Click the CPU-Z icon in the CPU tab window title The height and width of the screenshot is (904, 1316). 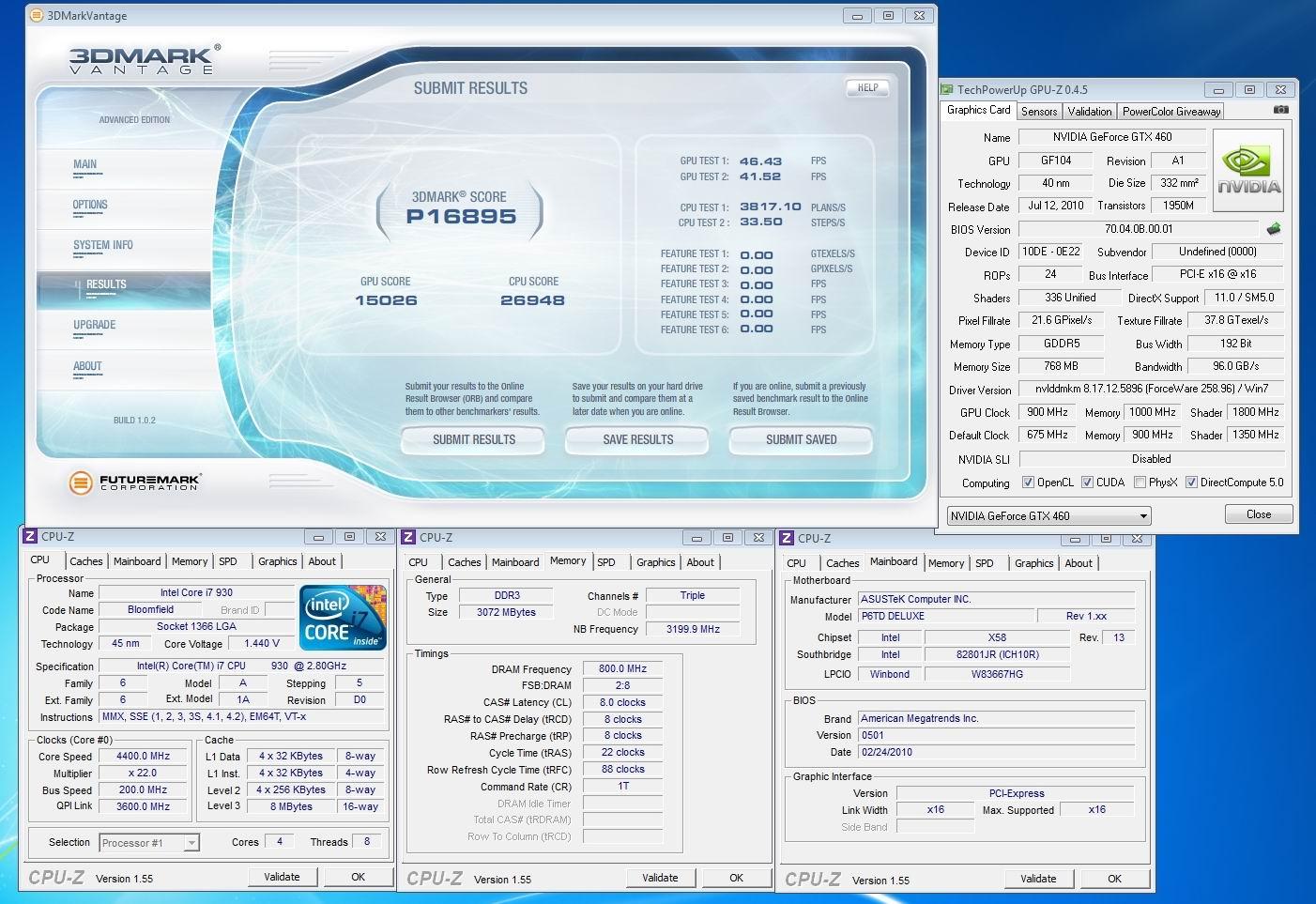click(x=30, y=537)
